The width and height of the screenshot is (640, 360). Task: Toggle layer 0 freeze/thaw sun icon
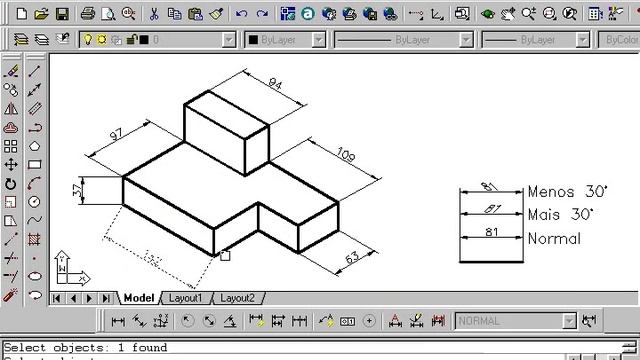tap(101, 40)
